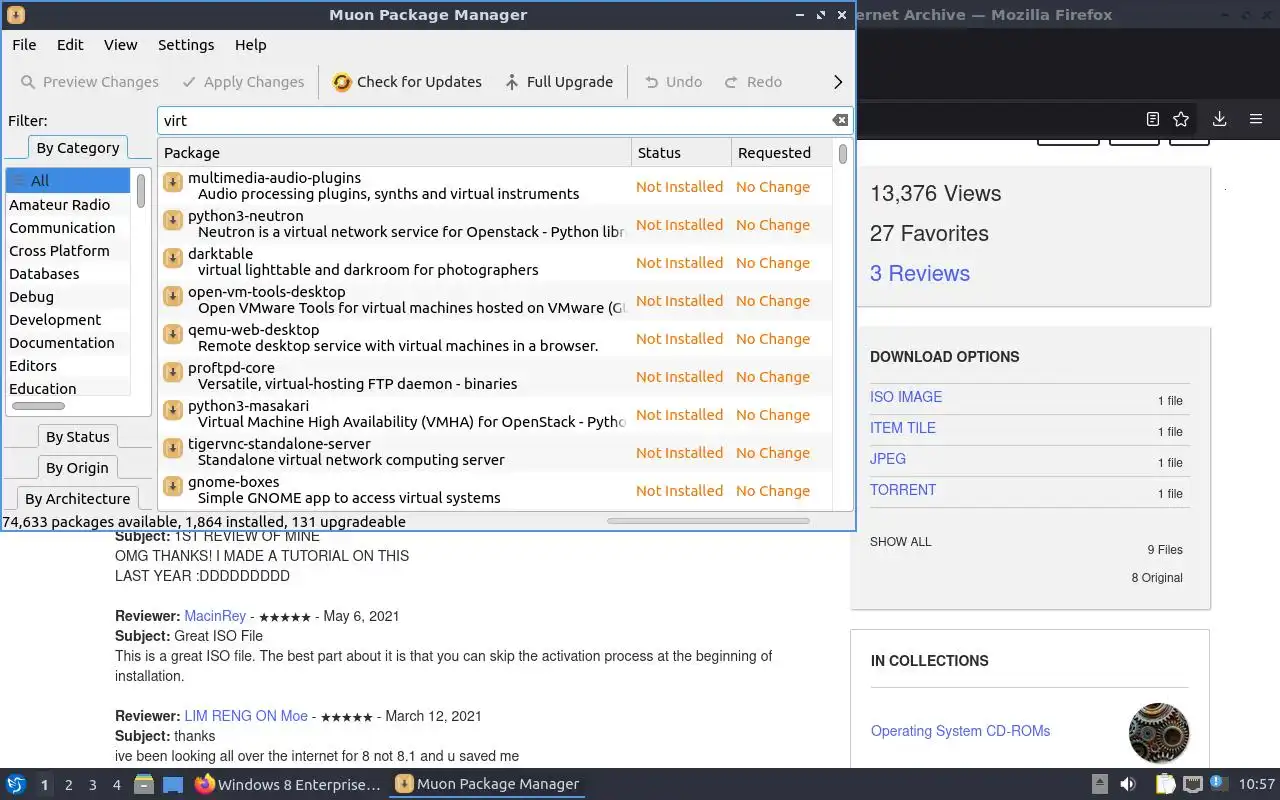Image resolution: width=1280 pixels, height=800 pixels.
Task: Sort by the Requested column header
Action: (781, 153)
